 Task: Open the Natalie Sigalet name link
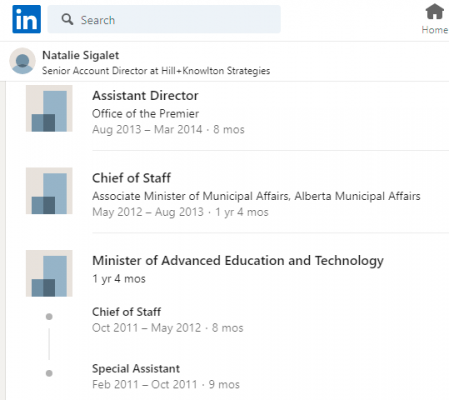click(80, 55)
